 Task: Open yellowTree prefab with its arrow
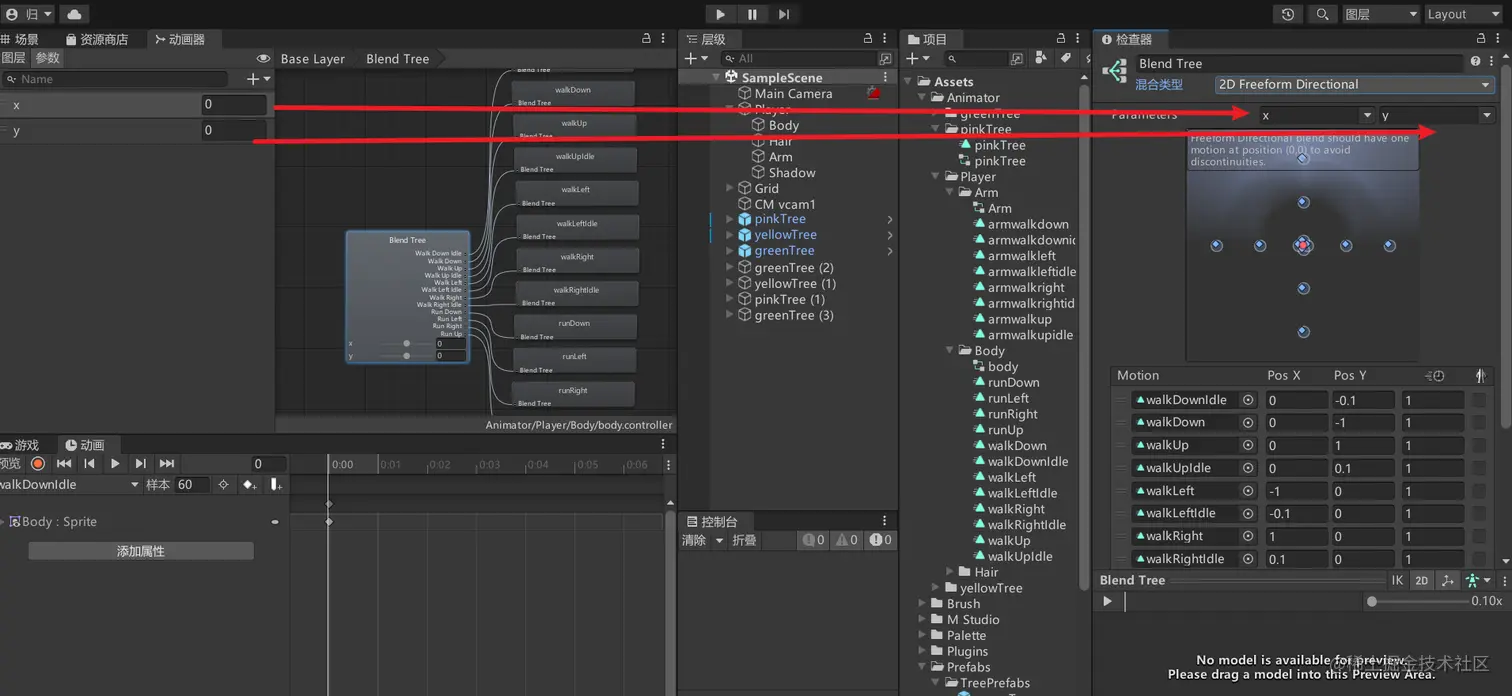890,235
